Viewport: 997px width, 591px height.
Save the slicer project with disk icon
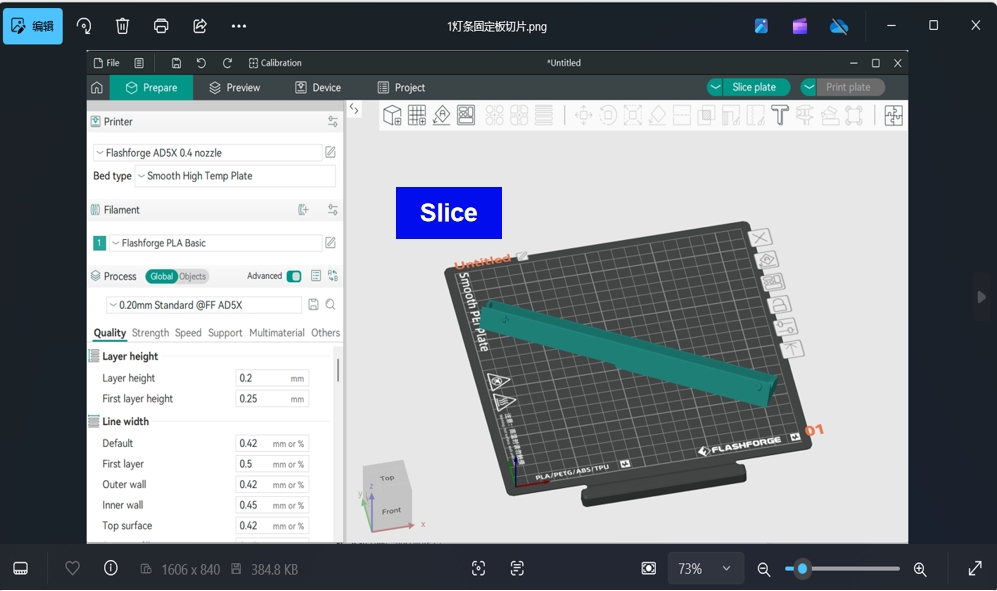click(x=176, y=63)
